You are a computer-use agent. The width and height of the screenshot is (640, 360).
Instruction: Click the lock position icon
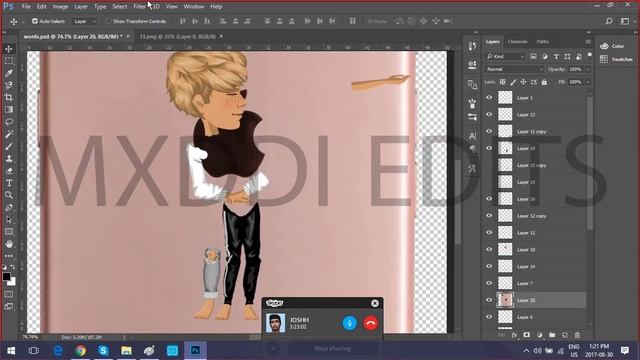[523, 82]
